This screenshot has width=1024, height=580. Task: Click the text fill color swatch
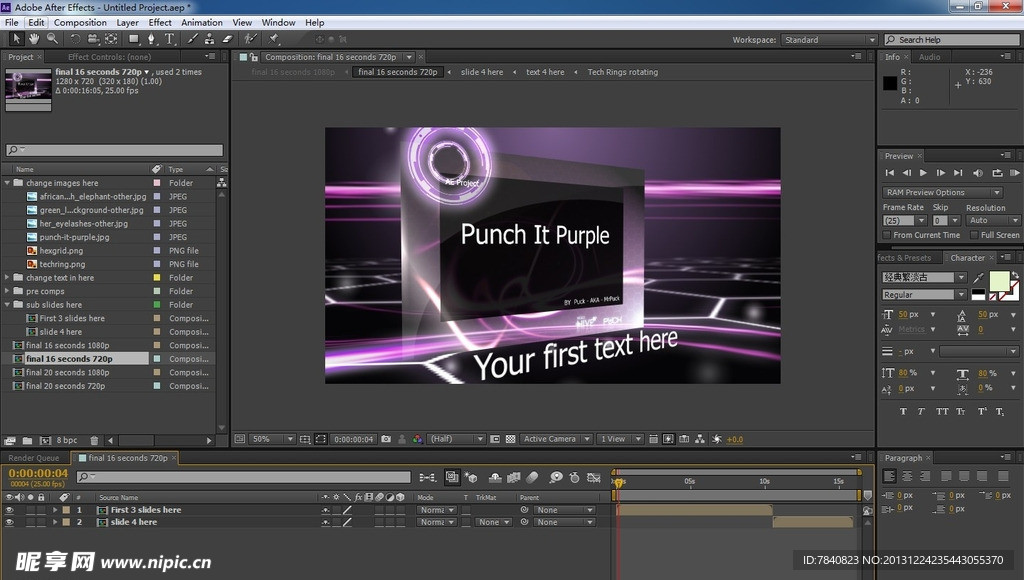pos(998,280)
